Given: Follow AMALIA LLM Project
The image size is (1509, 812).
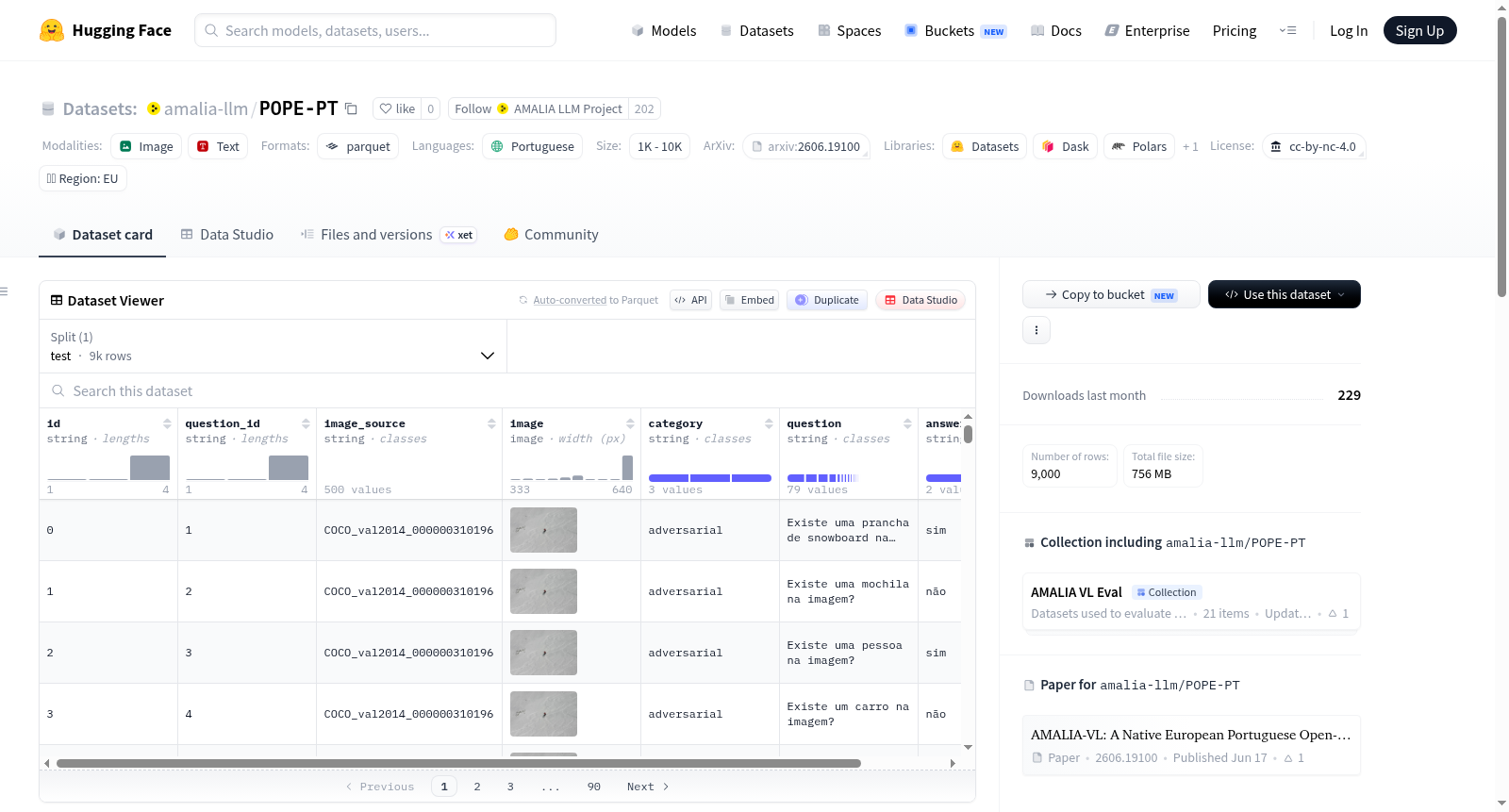Looking at the screenshot, I should point(539,108).
